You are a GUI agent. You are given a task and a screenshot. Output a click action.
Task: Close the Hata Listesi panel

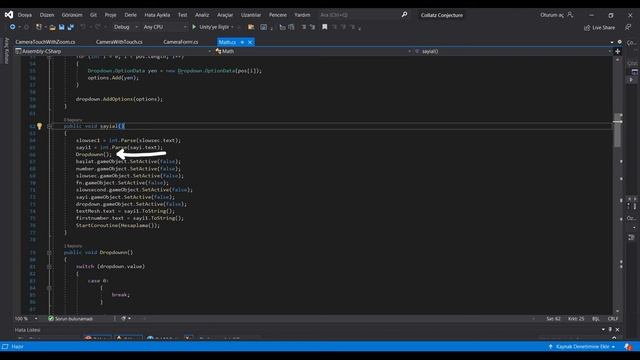click(x=618, y=329)
